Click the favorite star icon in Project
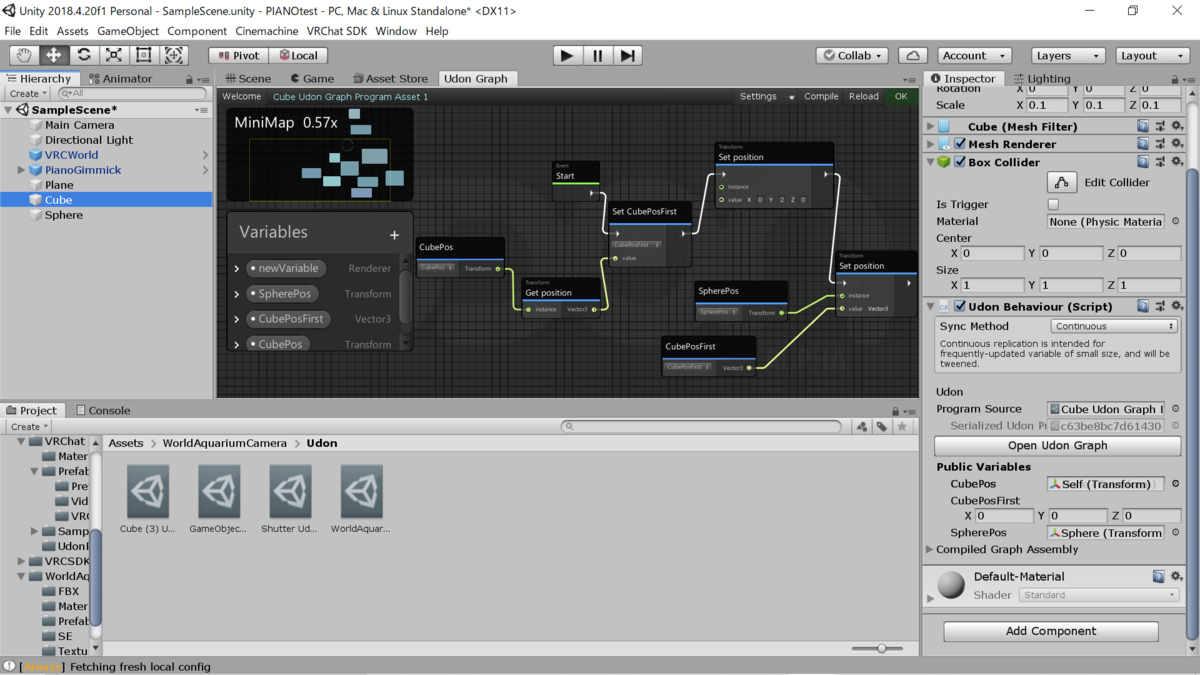The width and height of the screenshot is (1200, 675). click(x=902, y=427)
